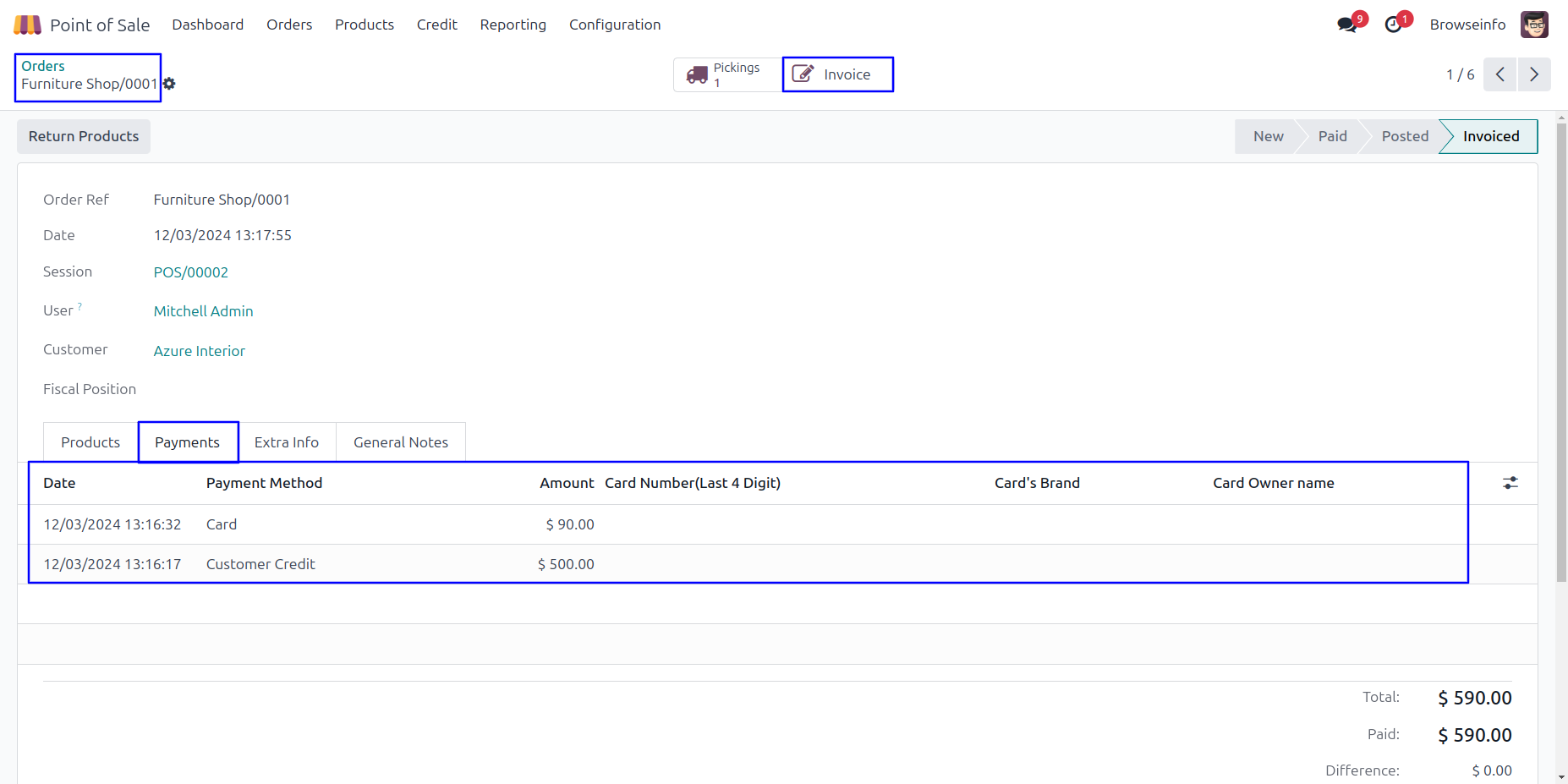Switch to the Products tab
1568x784 pixels.
tap(90, 442)
